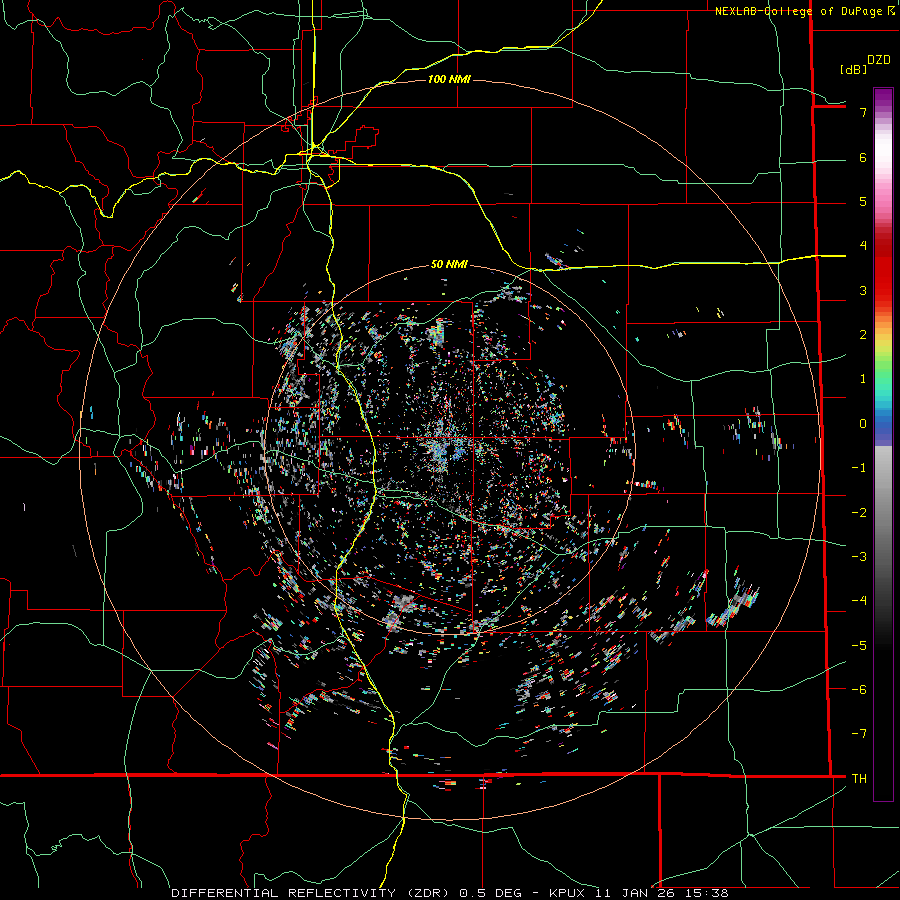Select the -5 dB scale label
The image size is (900, 900).
pyautogui.click(x=859, y=646)
